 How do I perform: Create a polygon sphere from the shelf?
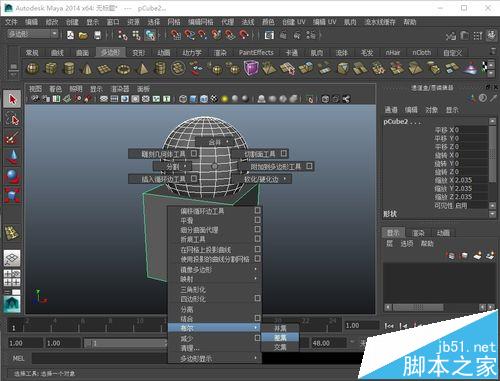(x=32, y=68)
